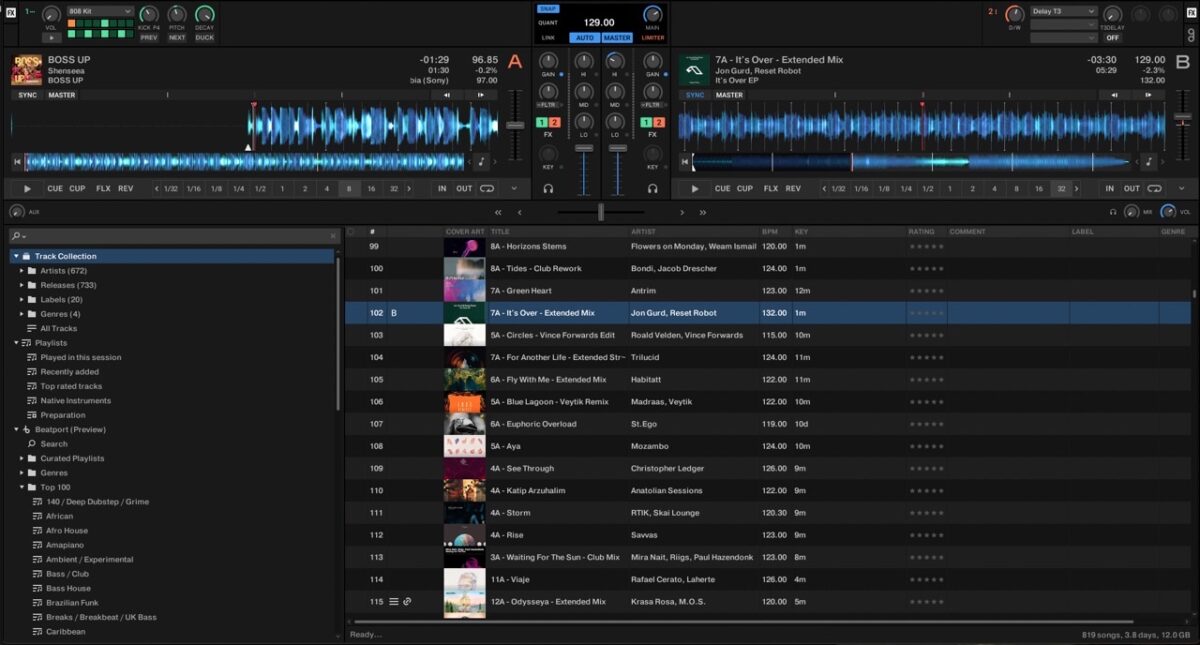Click the headphone cue icon for Deck B
1200x645 pixels.
pos(652,188)
